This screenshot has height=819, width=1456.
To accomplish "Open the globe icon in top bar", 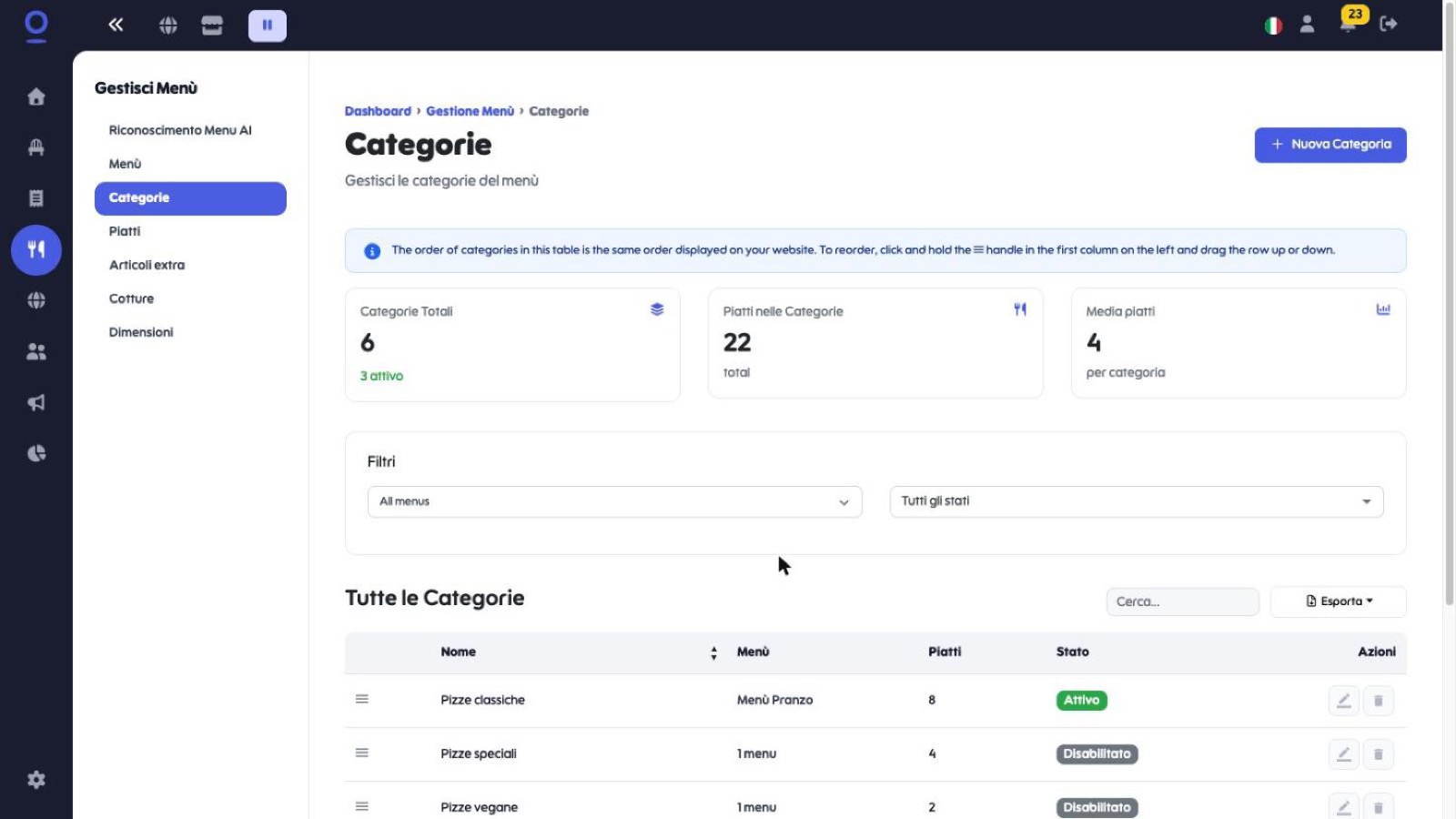I will point(168,25).
